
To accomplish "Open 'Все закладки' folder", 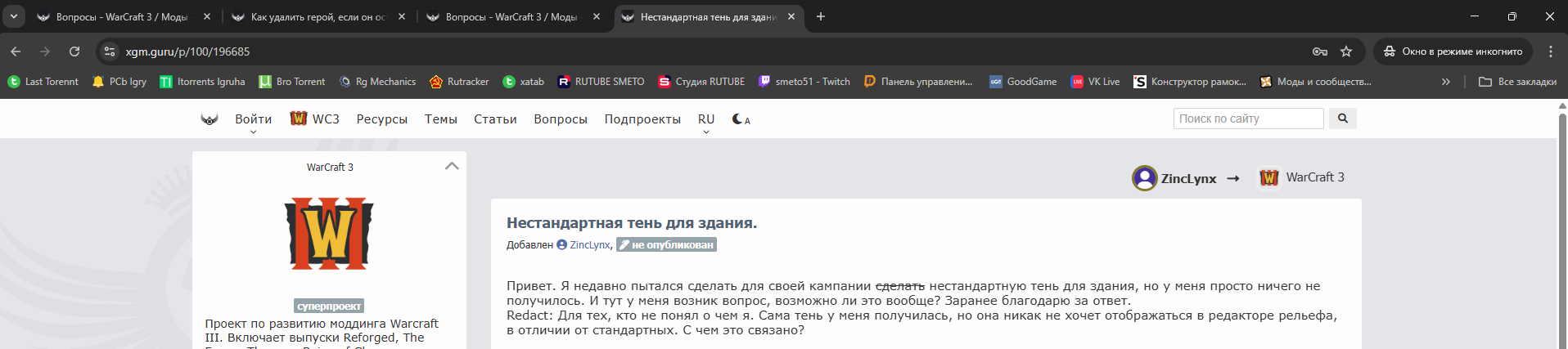I will (x=1518, y=82).
